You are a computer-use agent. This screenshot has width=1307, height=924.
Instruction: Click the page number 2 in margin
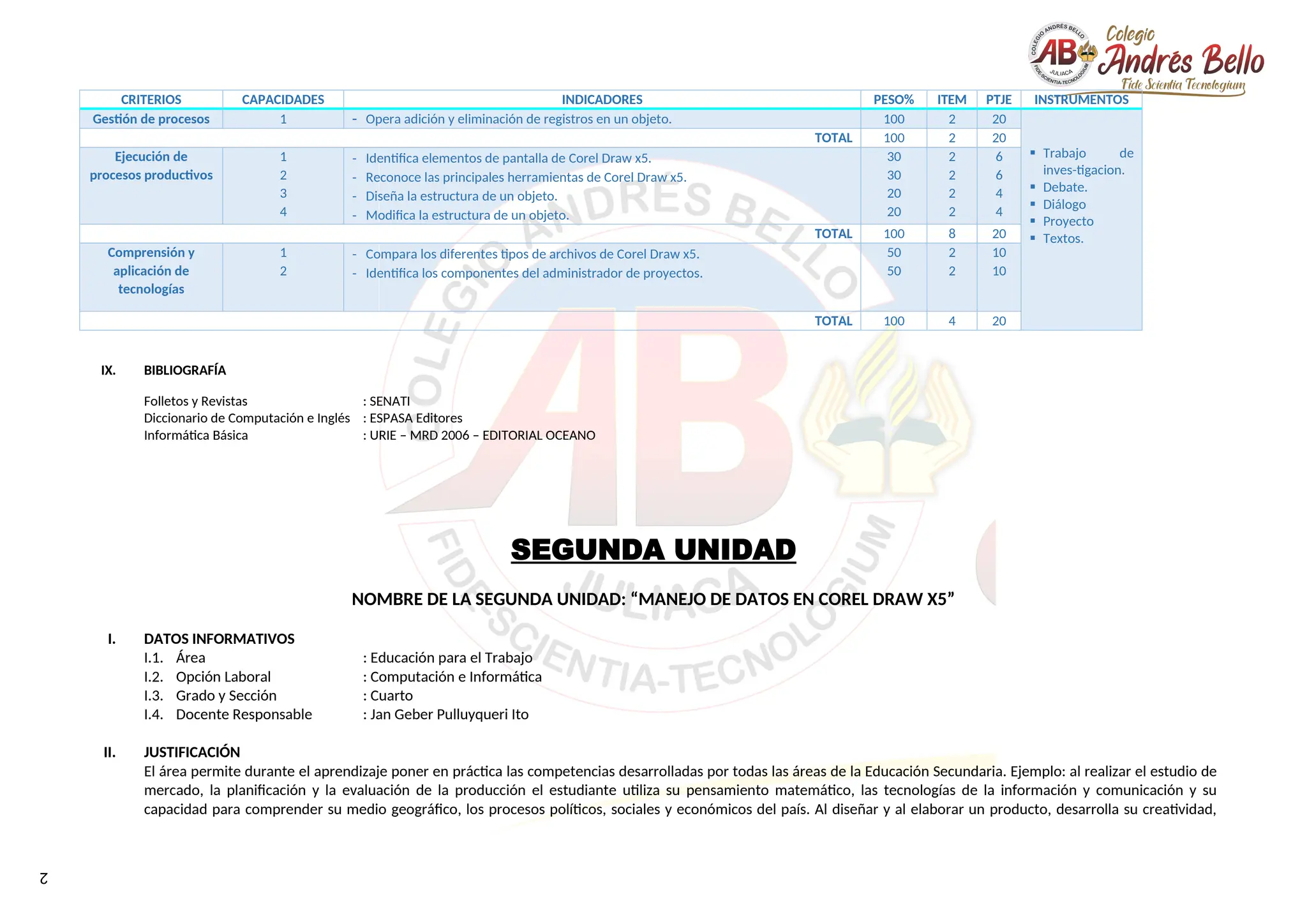coord(43,878)
